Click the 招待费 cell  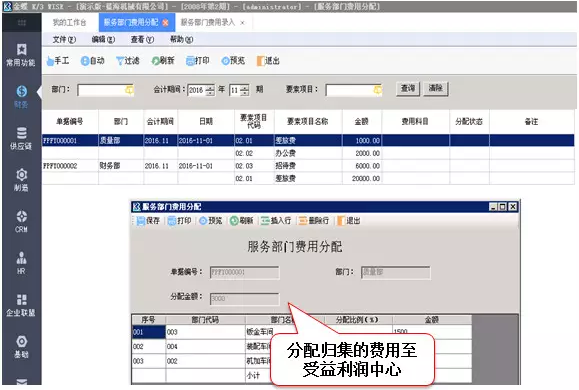click(308, 166)
